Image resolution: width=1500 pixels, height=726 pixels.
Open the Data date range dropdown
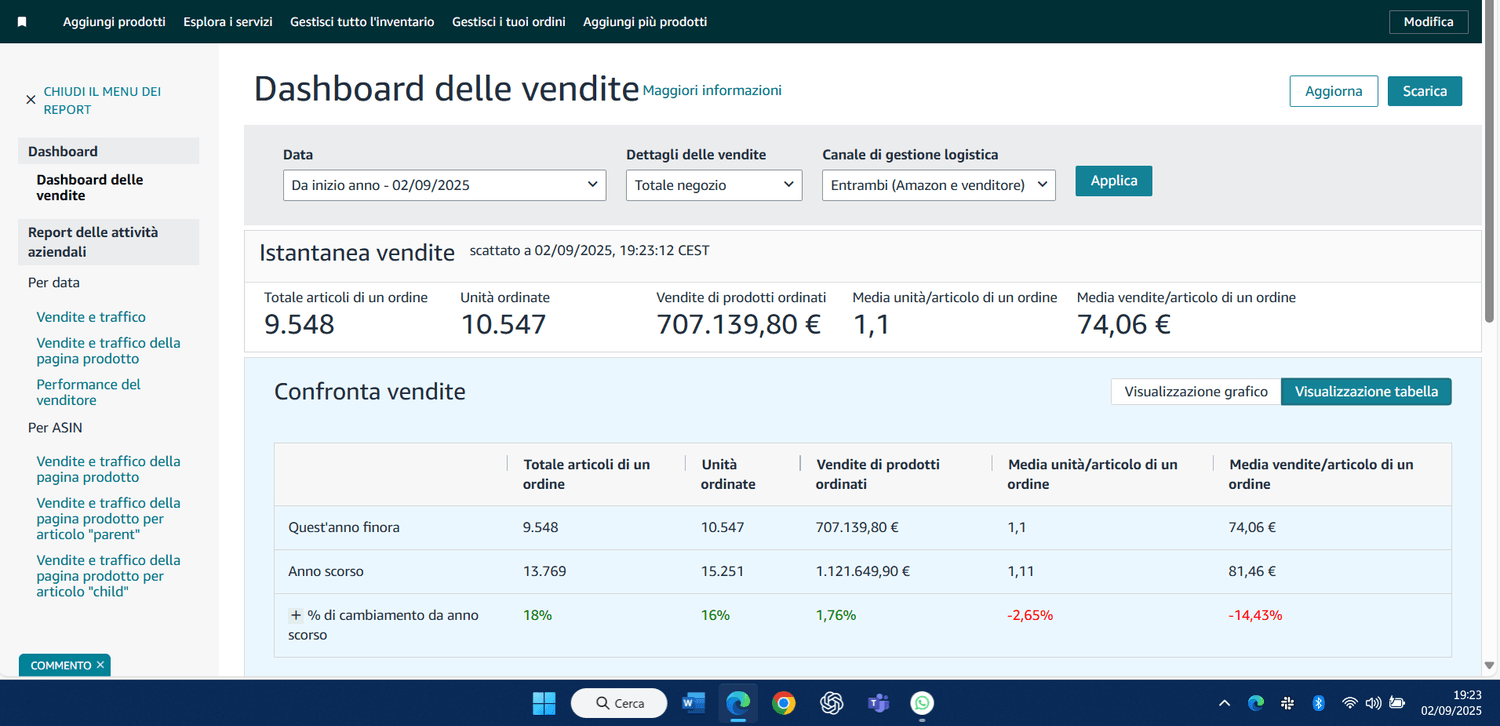tap(444, 185)
